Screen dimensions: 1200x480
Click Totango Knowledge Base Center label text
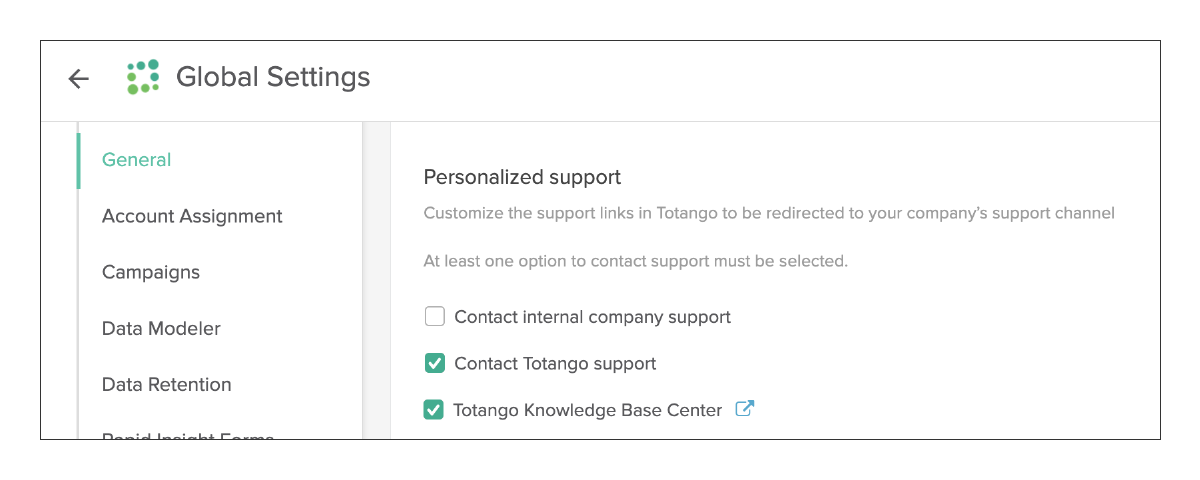pyautogui.click(x=588, y=410)
